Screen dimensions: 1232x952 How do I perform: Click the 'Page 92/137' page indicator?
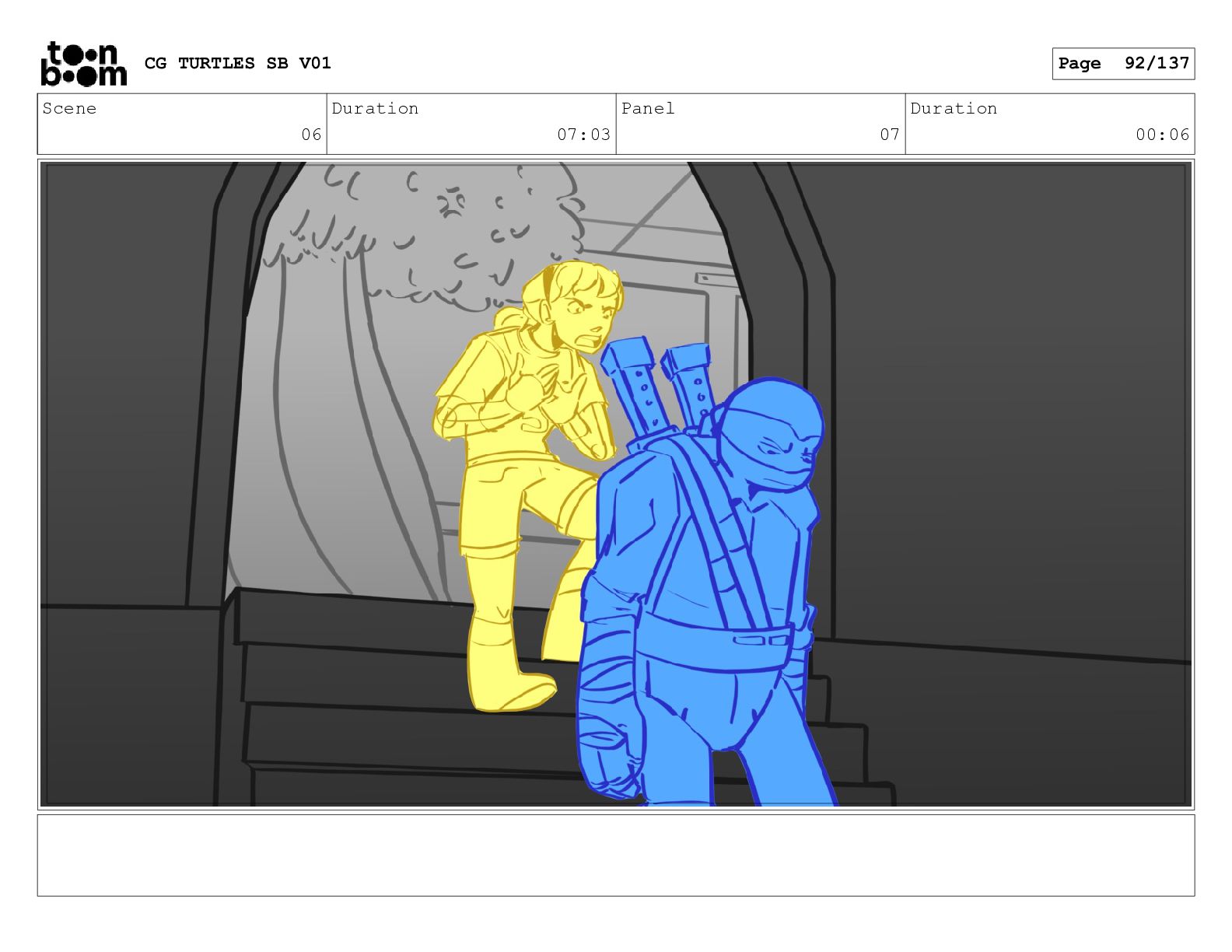point(1123,64)
